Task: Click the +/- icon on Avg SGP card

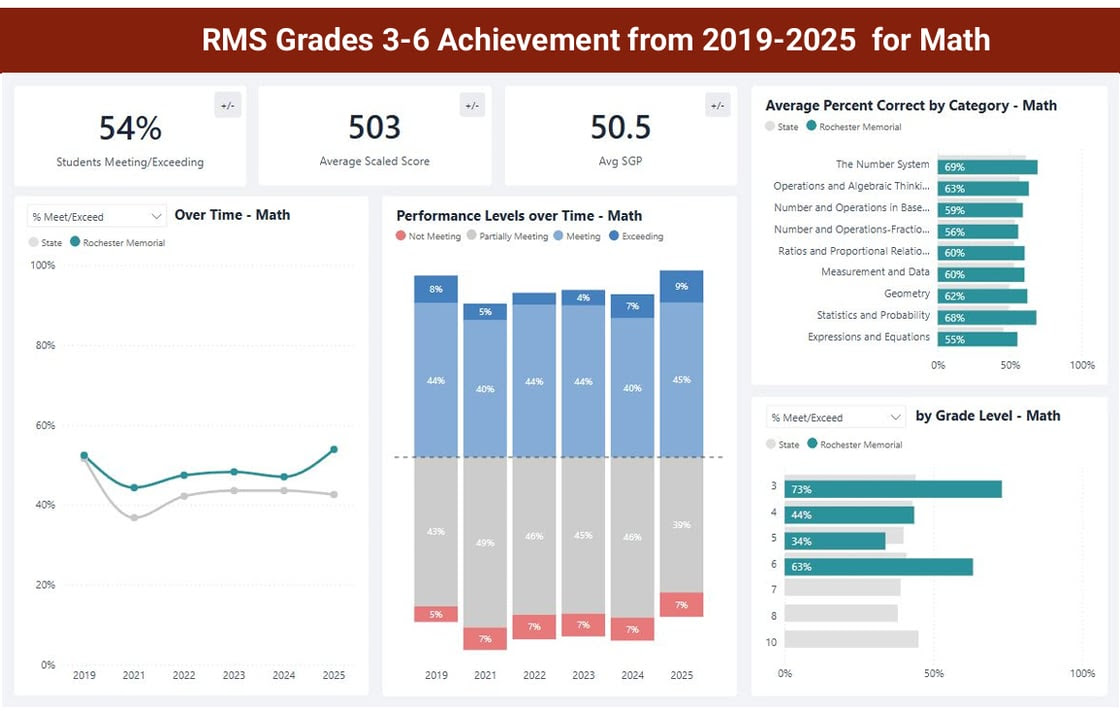Action: pos(717,106)
